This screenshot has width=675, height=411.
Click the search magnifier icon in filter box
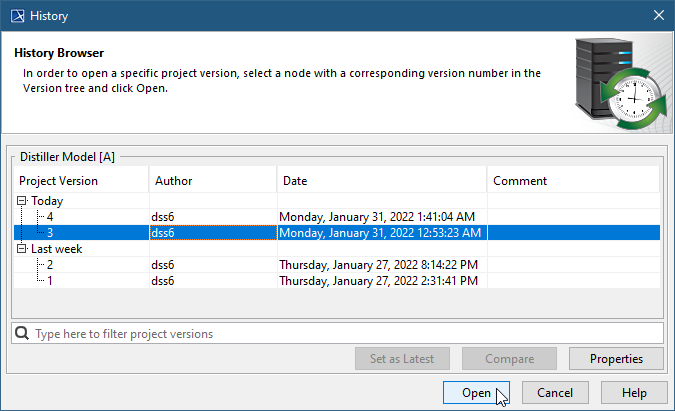tap(23, 333)
